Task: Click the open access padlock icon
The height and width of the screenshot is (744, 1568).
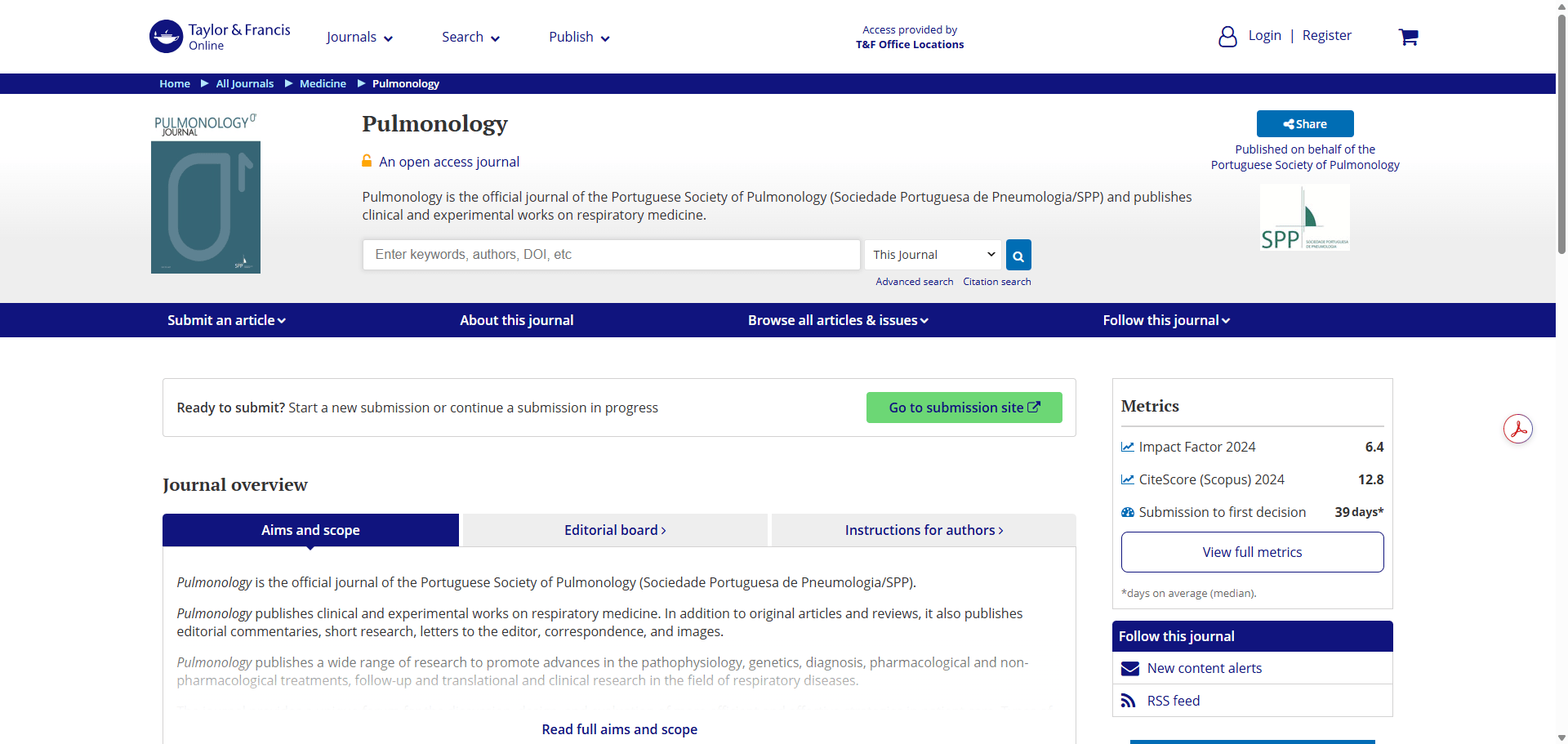Action: tap(367, 161)
